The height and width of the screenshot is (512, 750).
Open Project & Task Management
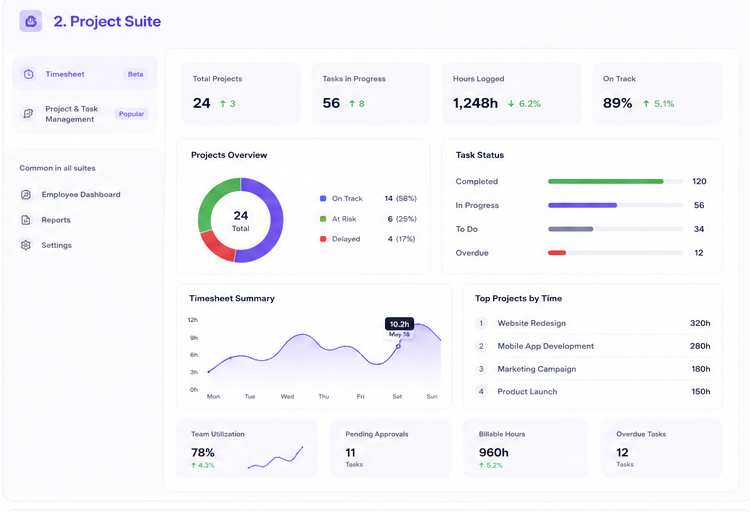[85, 114]
